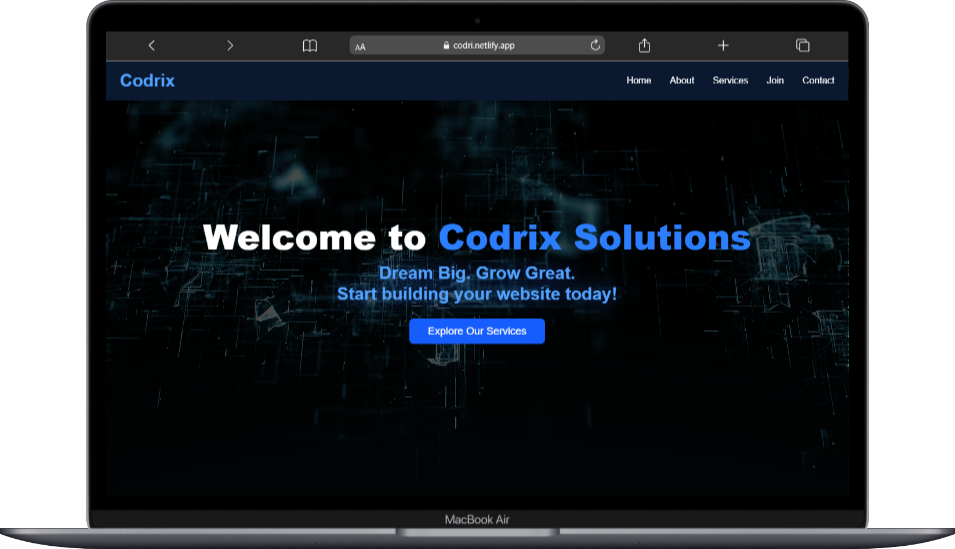Show all tabs overview icon
Viewport: 955px width, 549px height.
(802, 46)
